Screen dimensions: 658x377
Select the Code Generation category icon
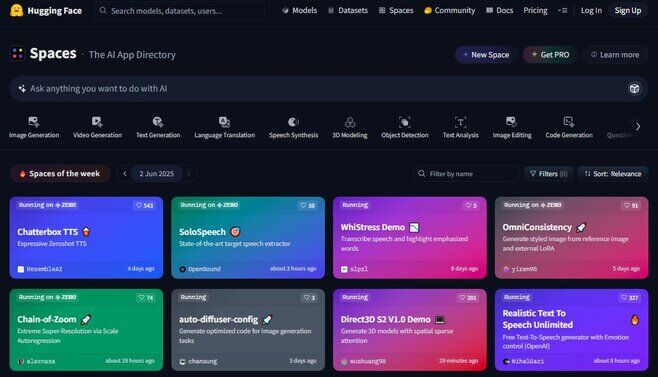[x=569, y=122]
